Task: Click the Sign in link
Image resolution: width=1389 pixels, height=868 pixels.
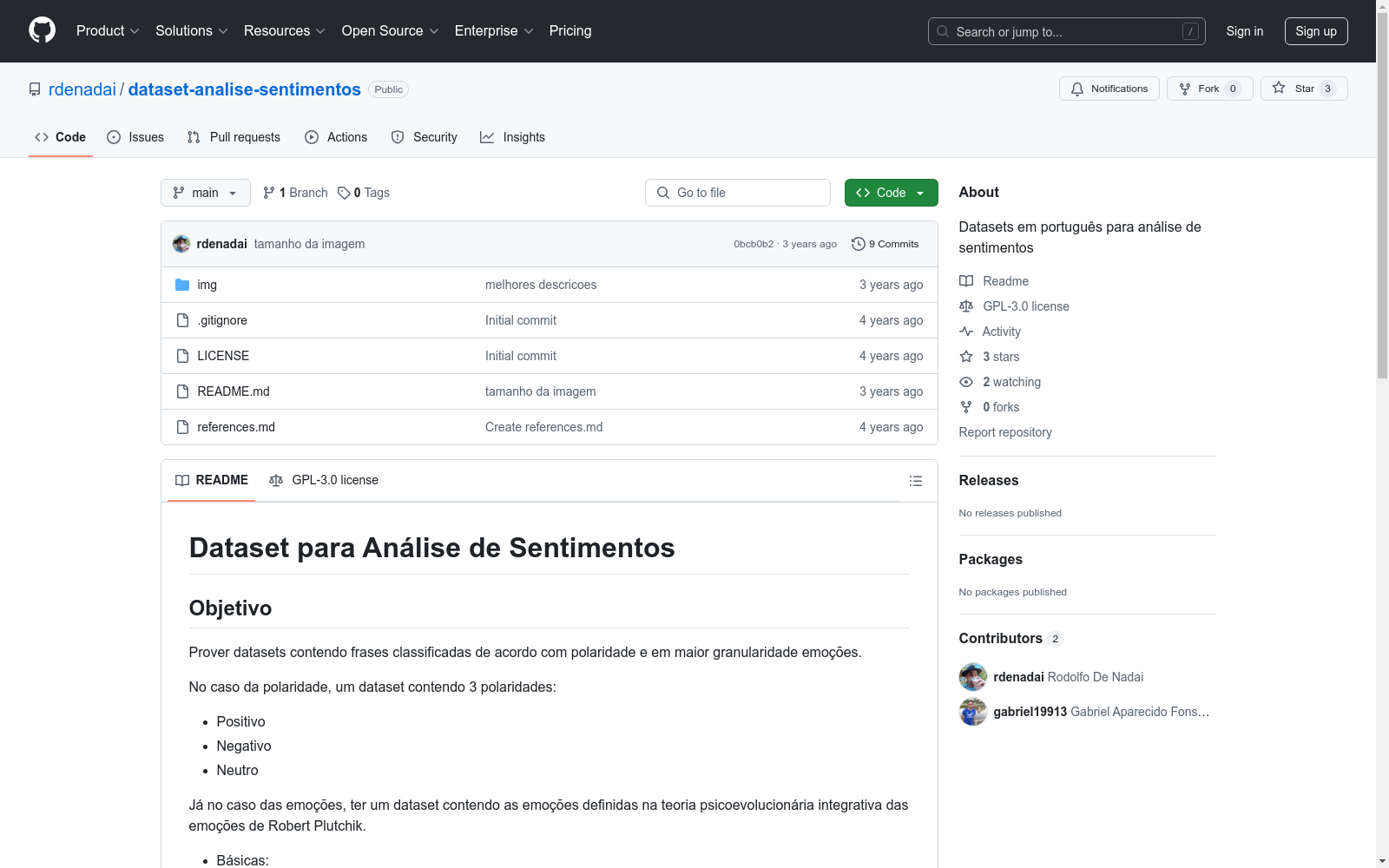Action: click(1245, 31)
